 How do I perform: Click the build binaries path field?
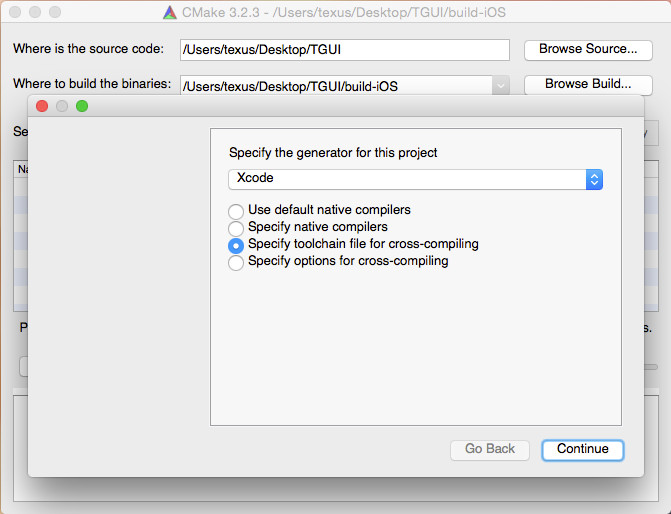336,86
